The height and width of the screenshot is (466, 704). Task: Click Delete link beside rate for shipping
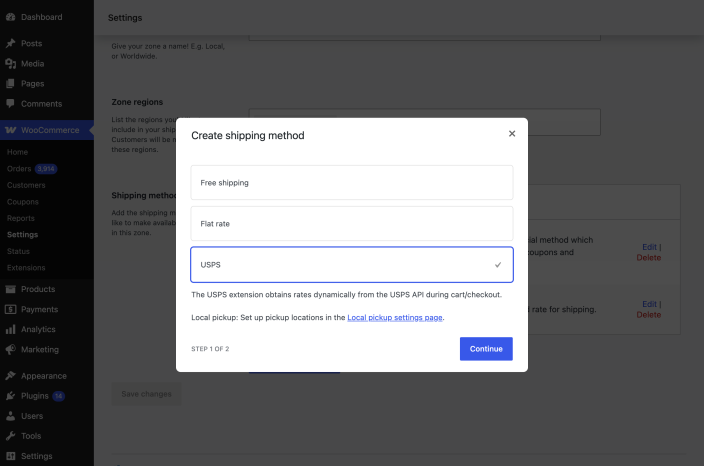pyautogui.click(x=649, y=315)
